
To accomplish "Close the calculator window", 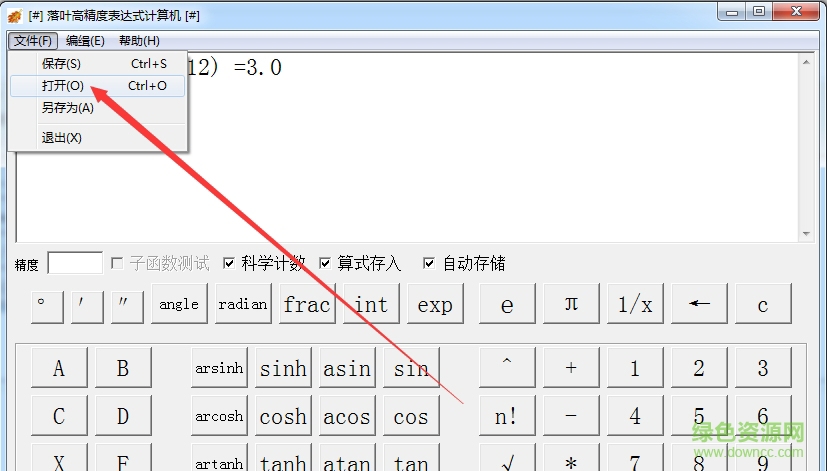I will pos(797,12).
